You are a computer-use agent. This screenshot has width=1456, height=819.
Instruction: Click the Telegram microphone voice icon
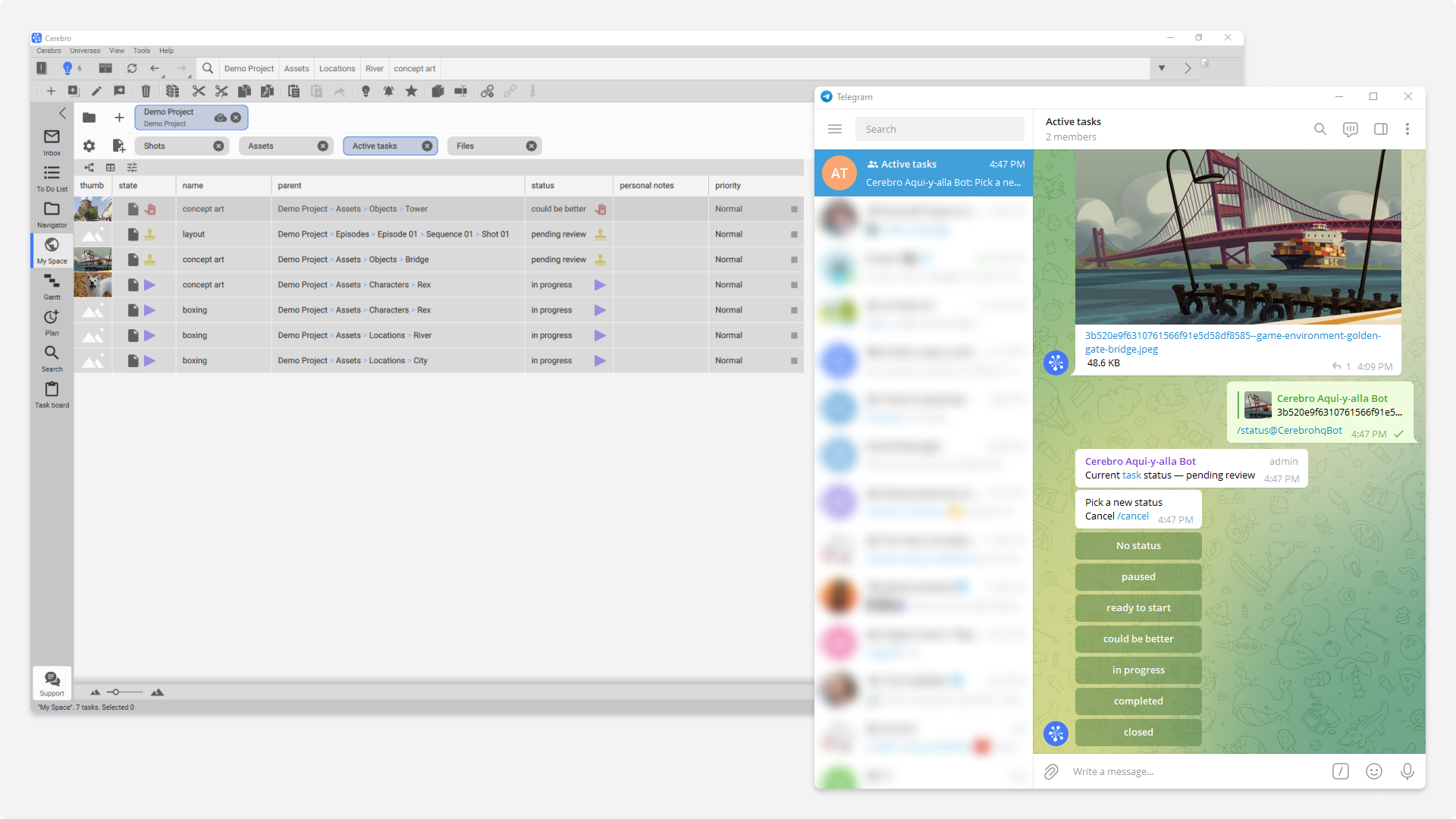tap(1407, 771)
